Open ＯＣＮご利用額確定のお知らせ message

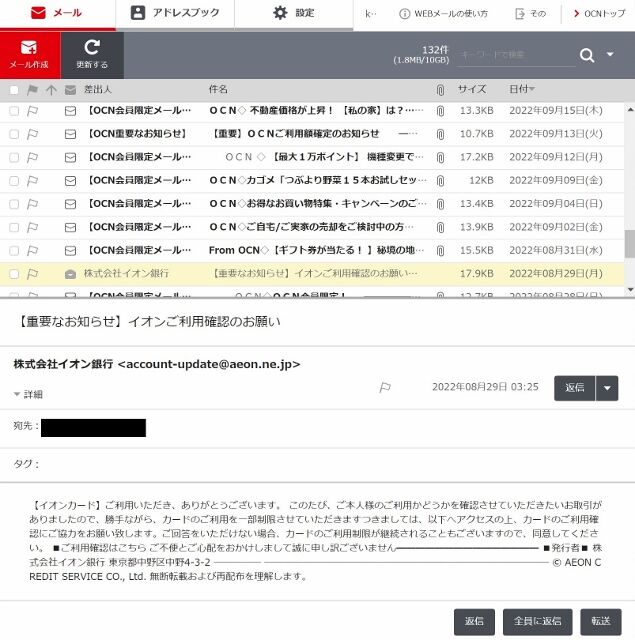coord(314,134)
